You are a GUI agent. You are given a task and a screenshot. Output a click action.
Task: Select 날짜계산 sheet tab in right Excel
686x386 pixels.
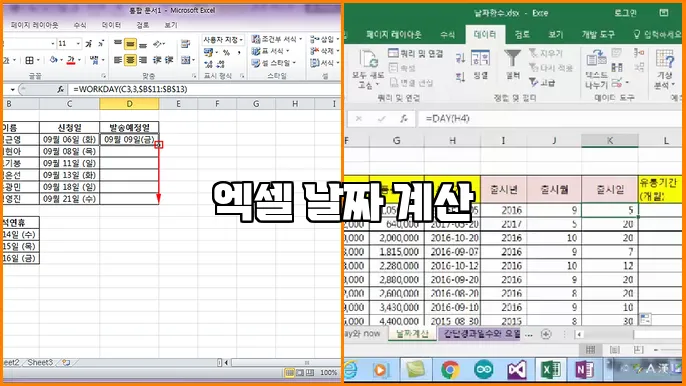412,334
